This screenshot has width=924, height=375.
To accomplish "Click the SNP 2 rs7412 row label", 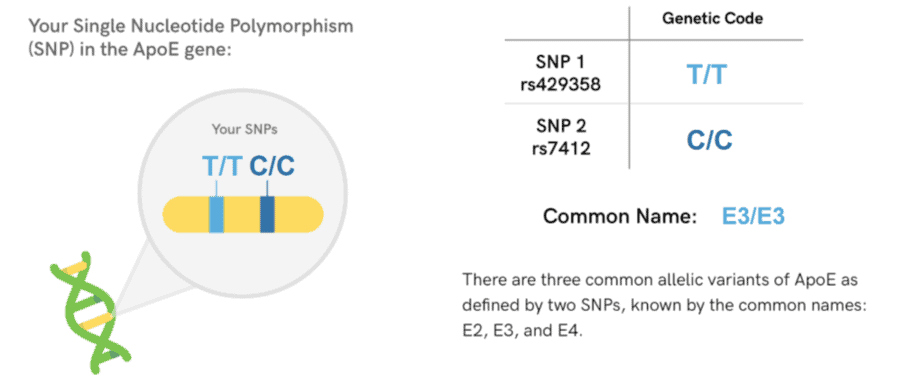I will click(x=562, y=136).
